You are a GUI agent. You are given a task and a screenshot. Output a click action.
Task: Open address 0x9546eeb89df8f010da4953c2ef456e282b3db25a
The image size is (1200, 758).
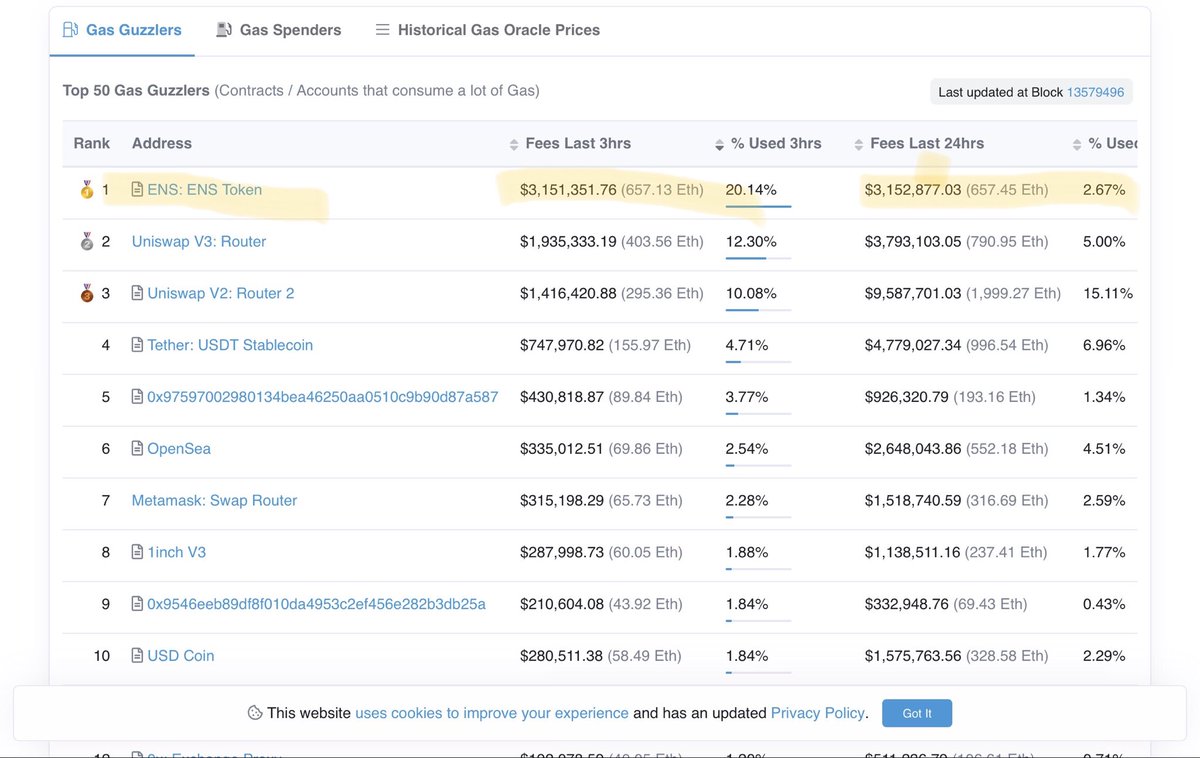click(316, 605)
